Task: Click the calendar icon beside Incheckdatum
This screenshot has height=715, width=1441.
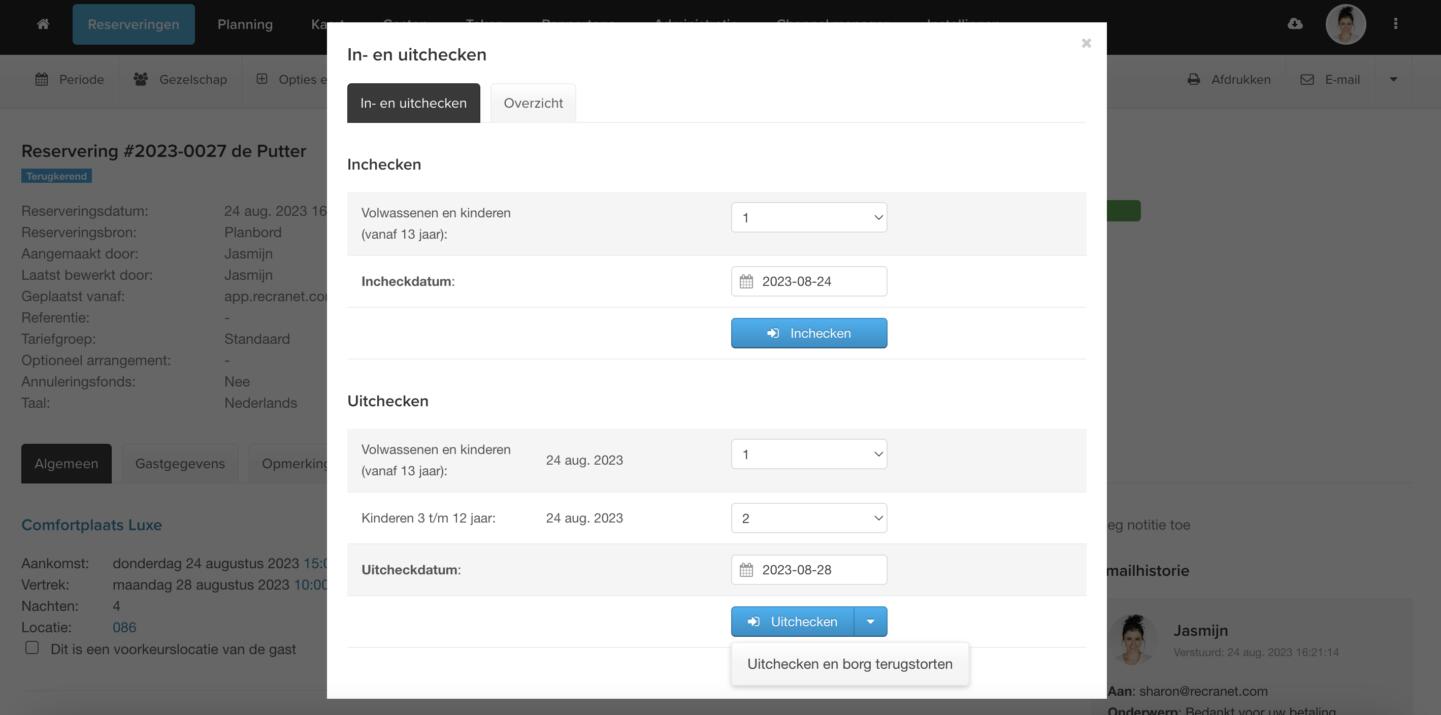Action: (x=746, y=282)
